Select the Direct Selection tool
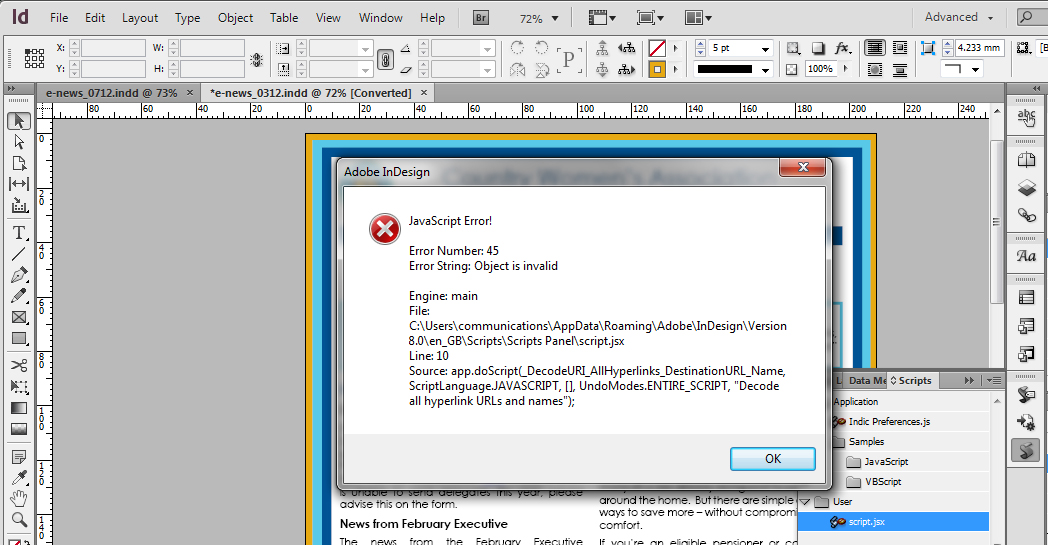Screen dimensions: 1048x545 (x=19, y=142)
